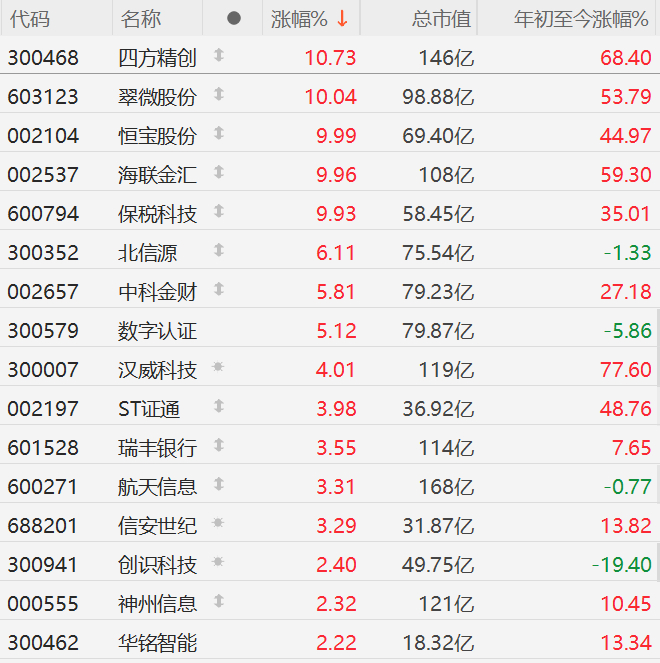Click the 36.92亿 market cap cell
The image size is (660, 663).
(x=438, y=409)
